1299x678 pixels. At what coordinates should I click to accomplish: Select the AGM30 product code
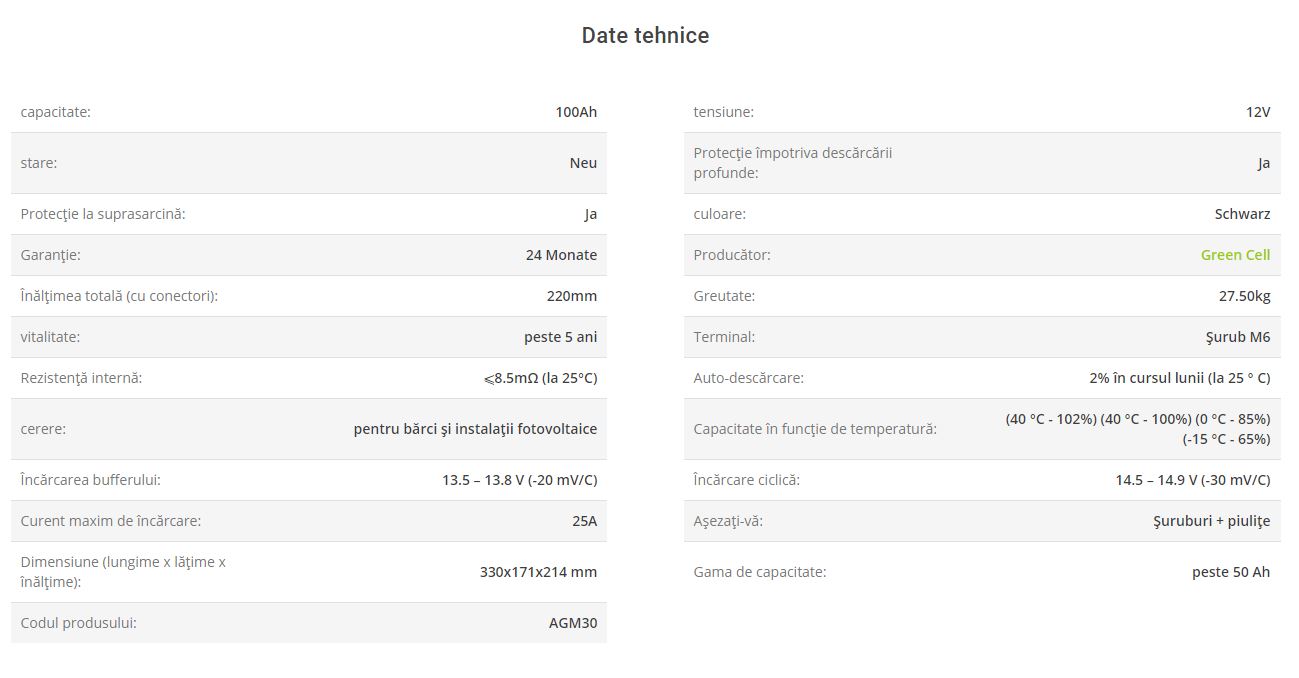click(x=573, y=623)
